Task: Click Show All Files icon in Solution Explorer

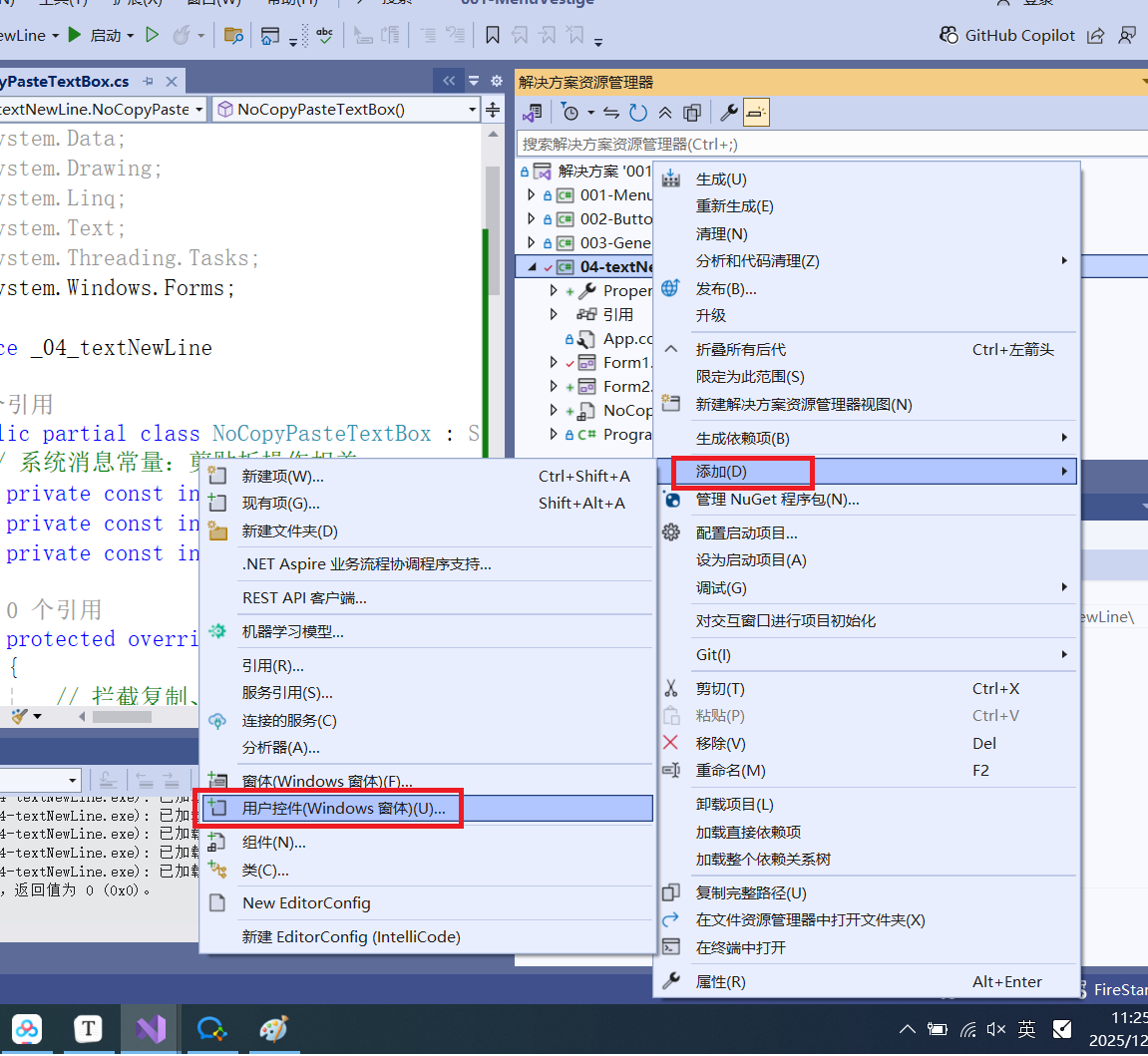Action: click(x=692, y=113)
